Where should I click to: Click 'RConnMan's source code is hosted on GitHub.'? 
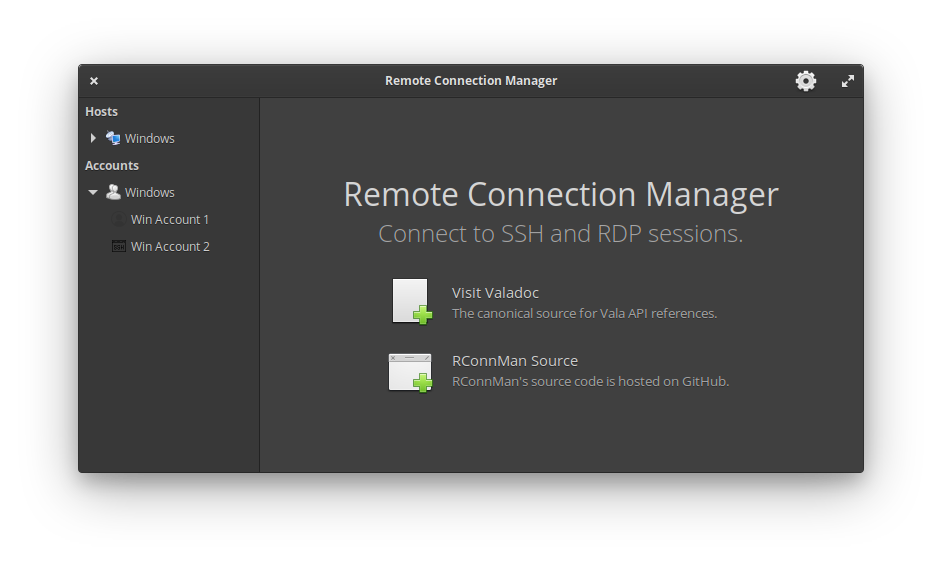(x=591, y=381)
